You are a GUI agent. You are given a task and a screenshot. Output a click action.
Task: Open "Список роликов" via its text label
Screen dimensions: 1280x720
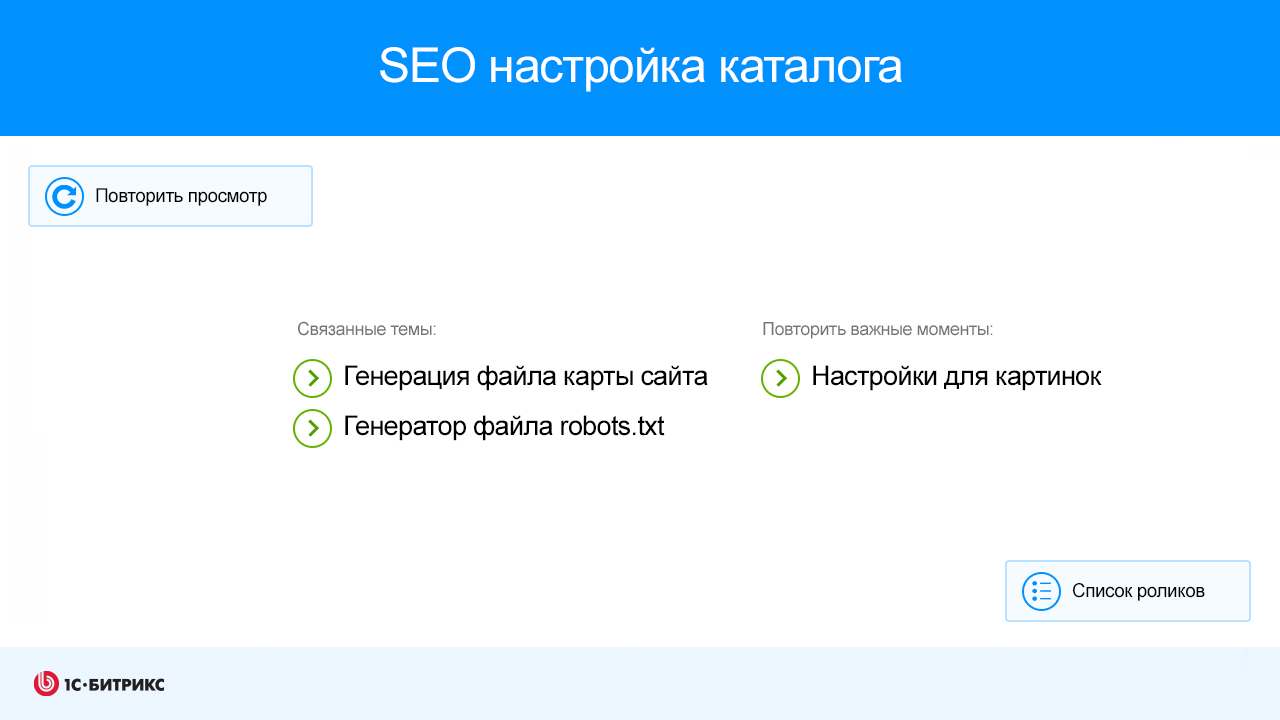point(1138,591)
